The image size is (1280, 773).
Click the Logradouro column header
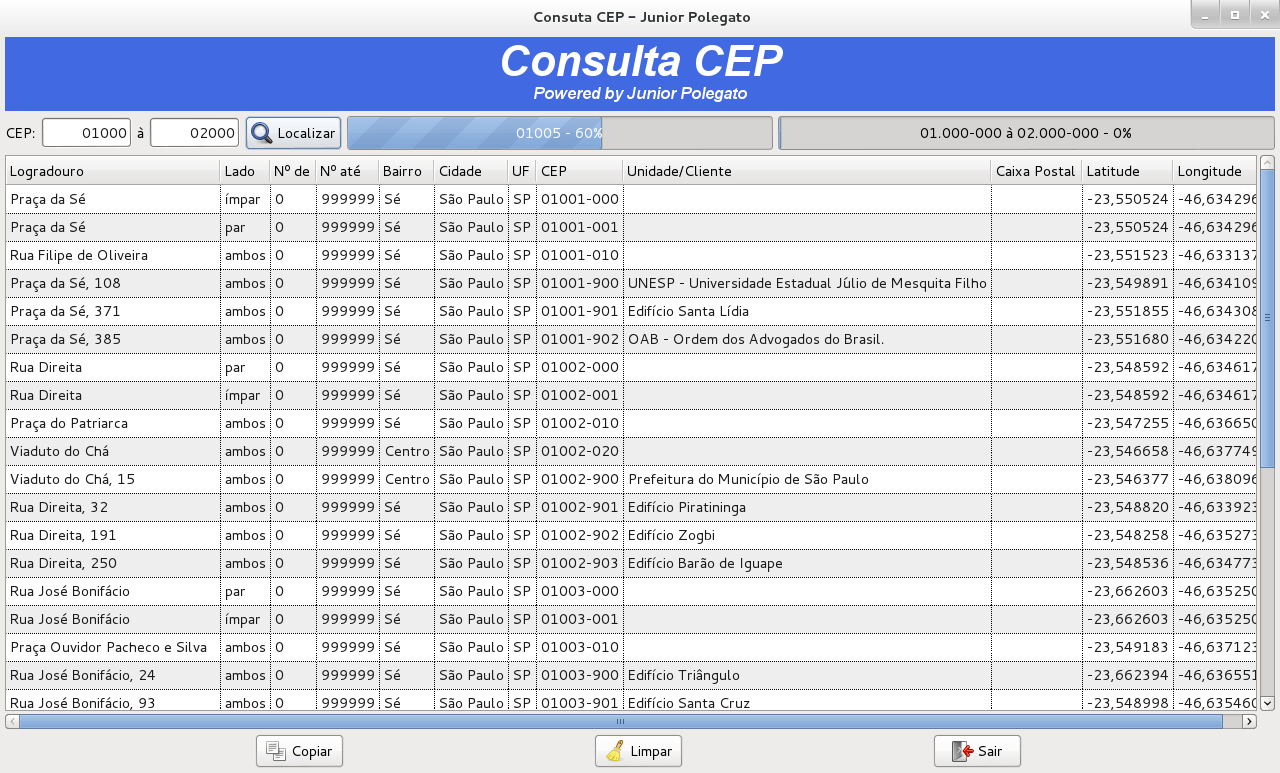tap(110, 170)
